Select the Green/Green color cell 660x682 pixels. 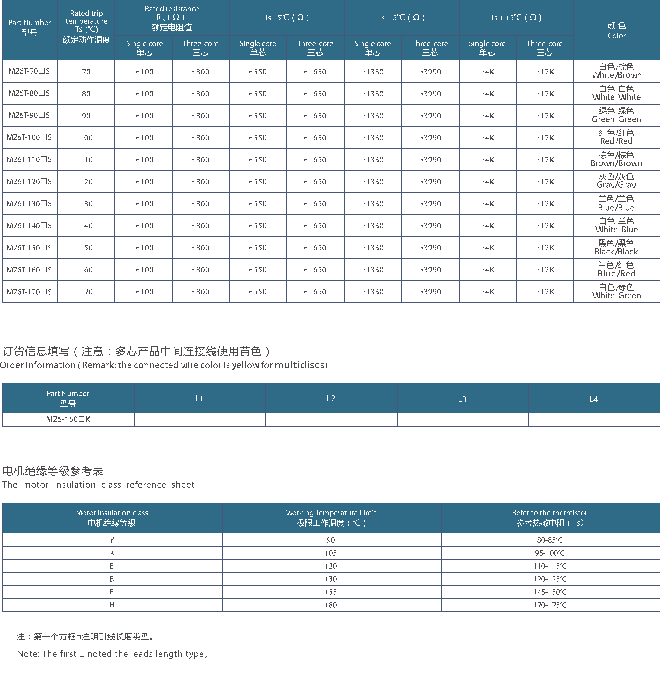tap(617, 115)
